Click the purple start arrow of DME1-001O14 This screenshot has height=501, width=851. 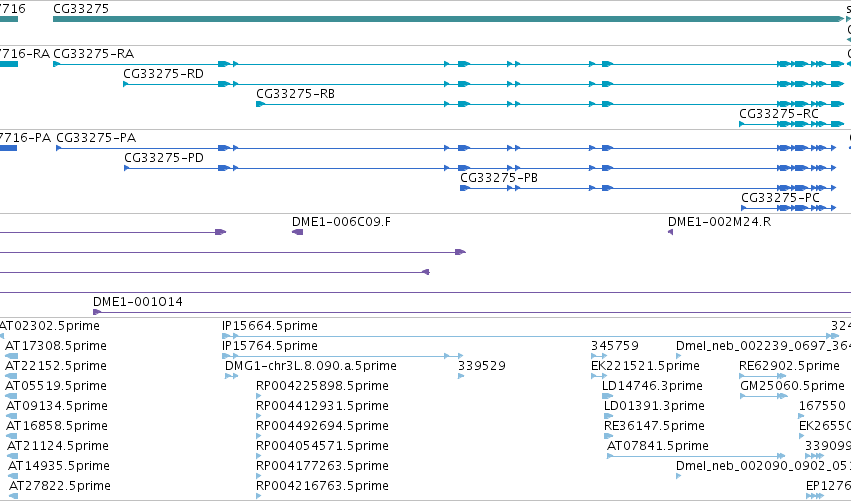97,312
